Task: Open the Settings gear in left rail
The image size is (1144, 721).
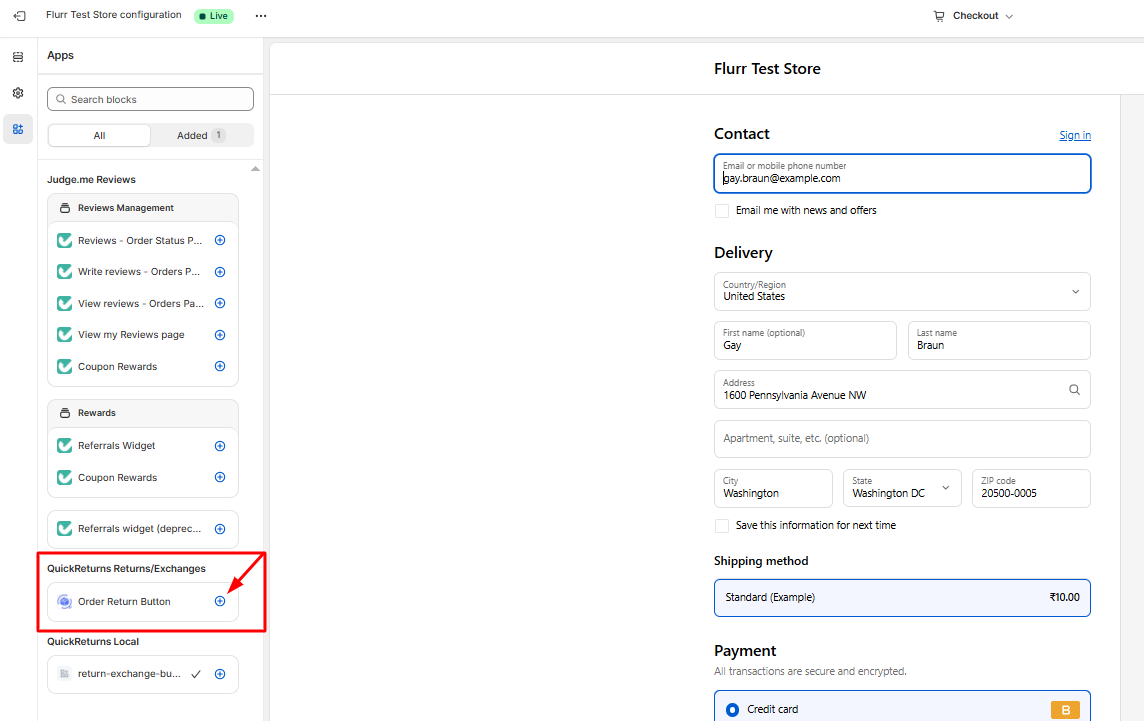Action: [x=18, y=93]
